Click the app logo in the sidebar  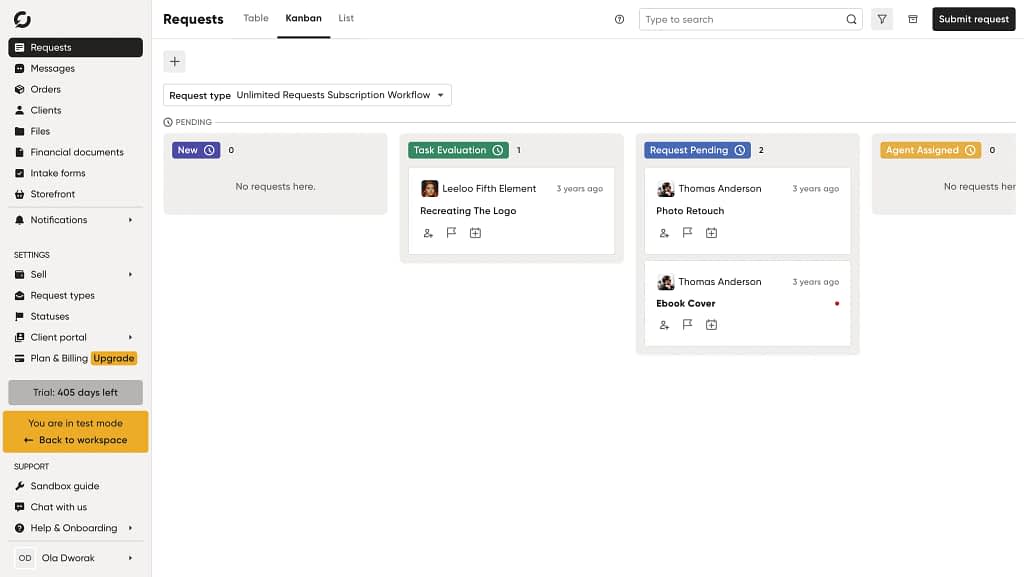pos(22,20)
